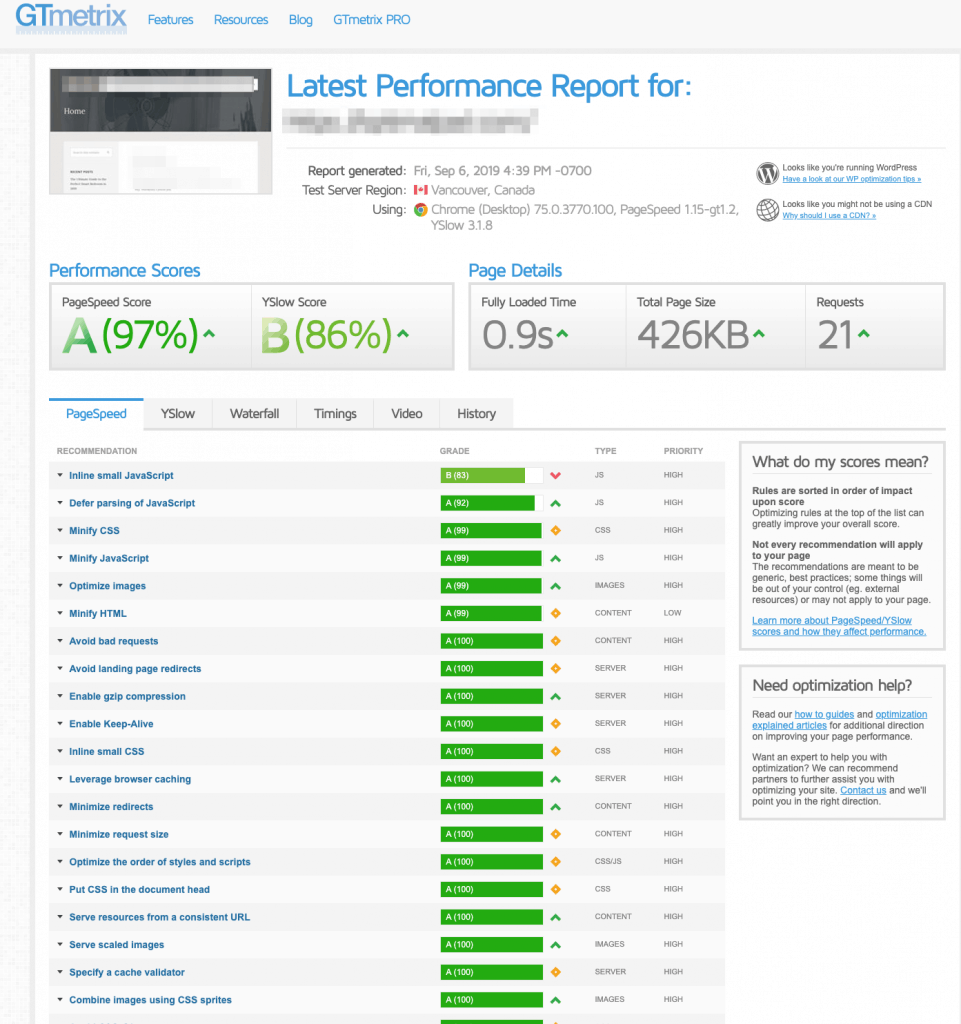The height and width of the screenshot is (1024, 961).
Task: Open the History tab
Action: tap(476, 414)
